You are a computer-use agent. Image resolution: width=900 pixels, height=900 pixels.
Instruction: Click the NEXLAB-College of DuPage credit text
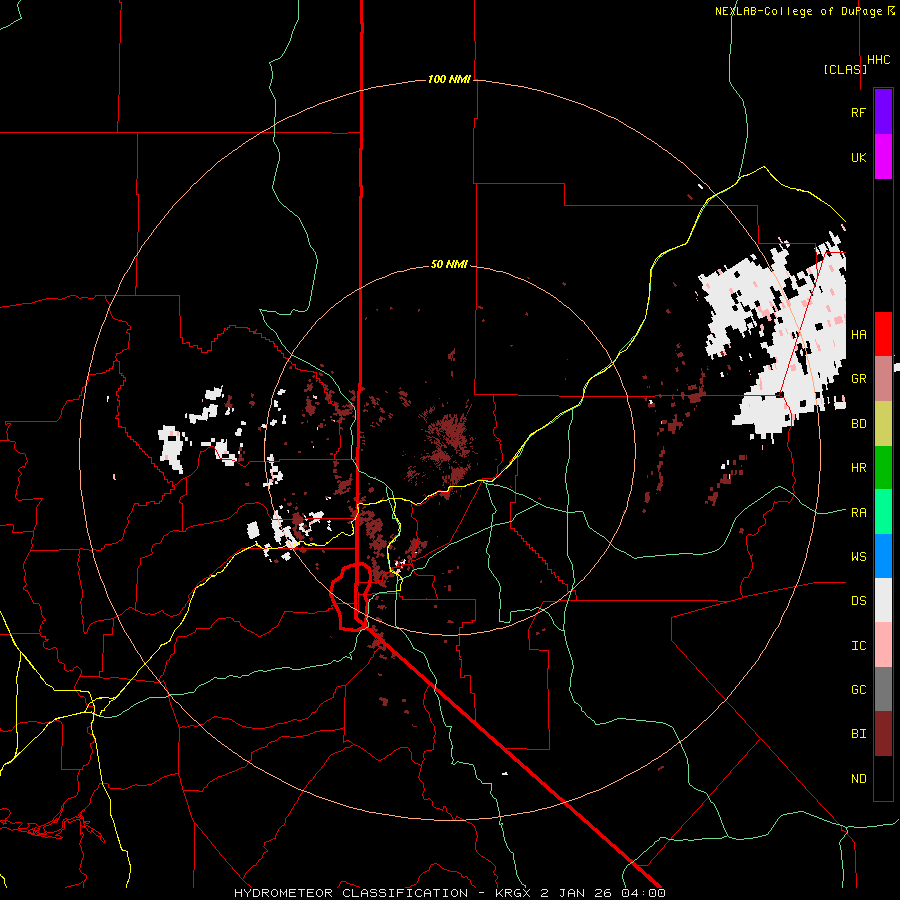tap(805, 11)
